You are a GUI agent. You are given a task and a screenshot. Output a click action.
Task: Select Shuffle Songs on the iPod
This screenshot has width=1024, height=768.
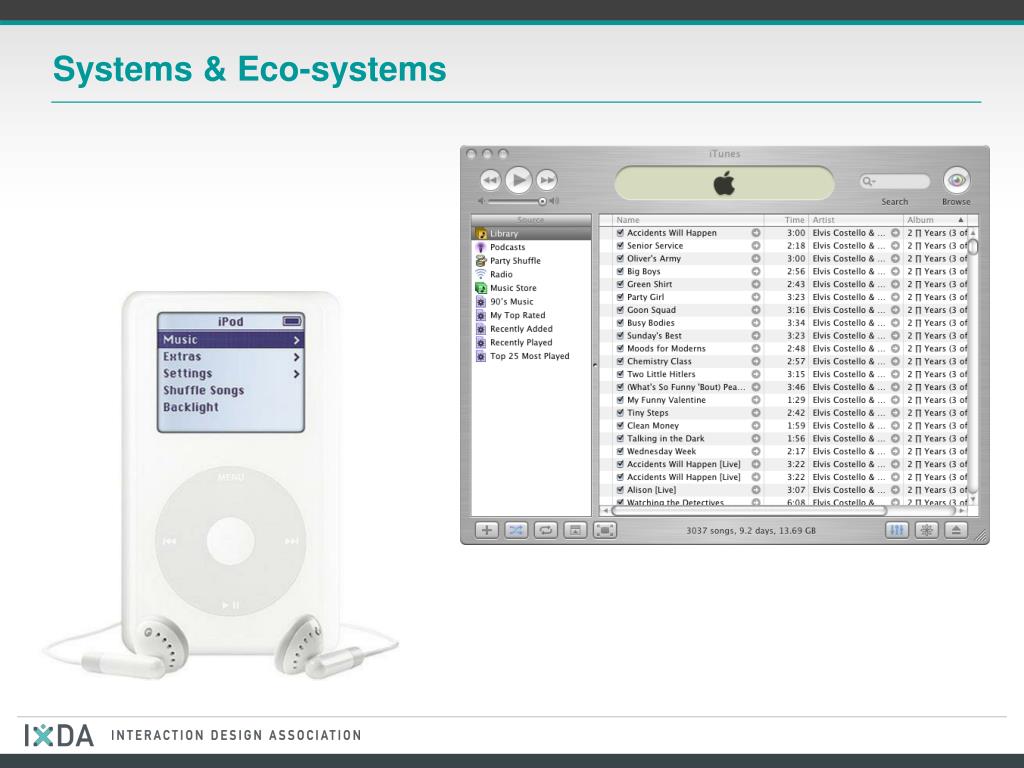tap(231, 391)
